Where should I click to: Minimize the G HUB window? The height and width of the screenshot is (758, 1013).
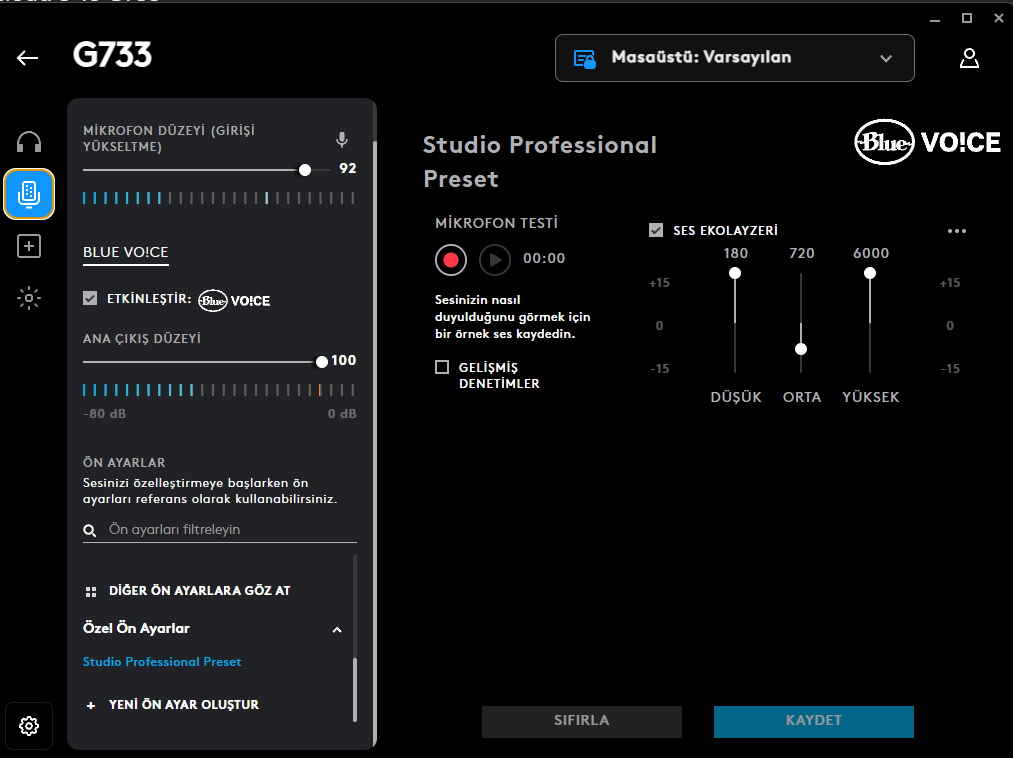click(935, 19)
